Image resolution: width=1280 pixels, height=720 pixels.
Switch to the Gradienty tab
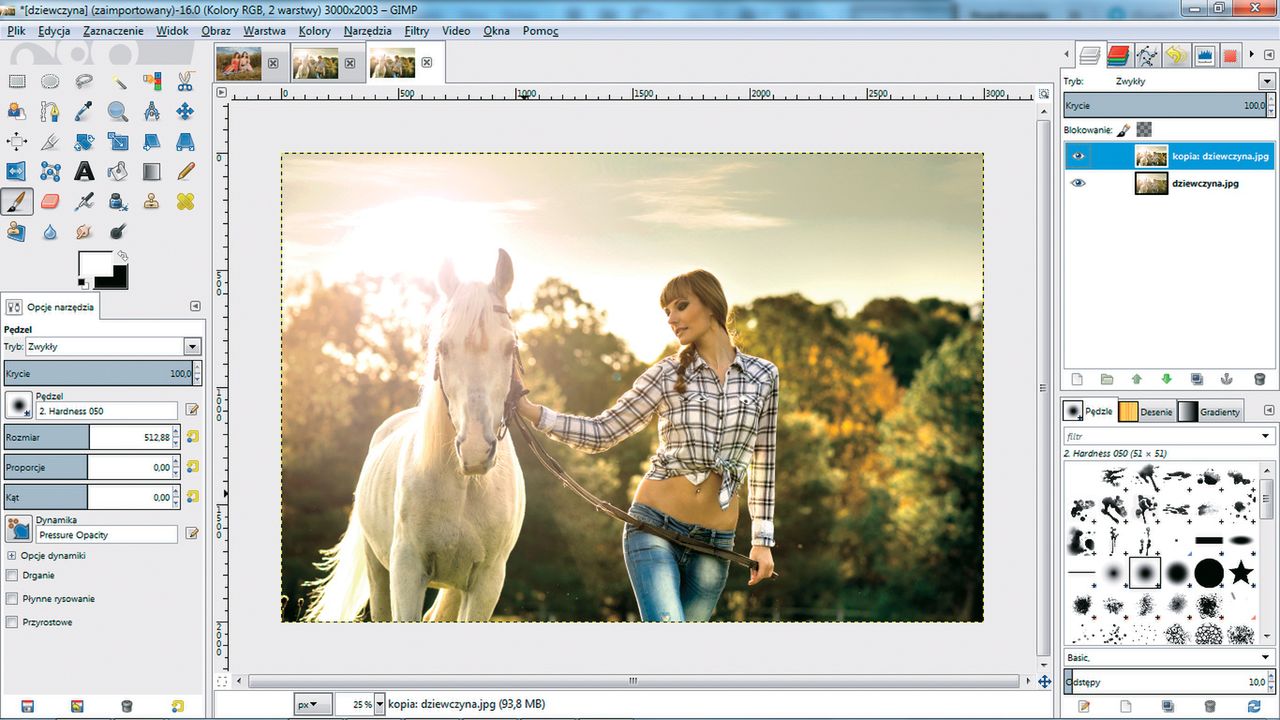pos(1210,411)
